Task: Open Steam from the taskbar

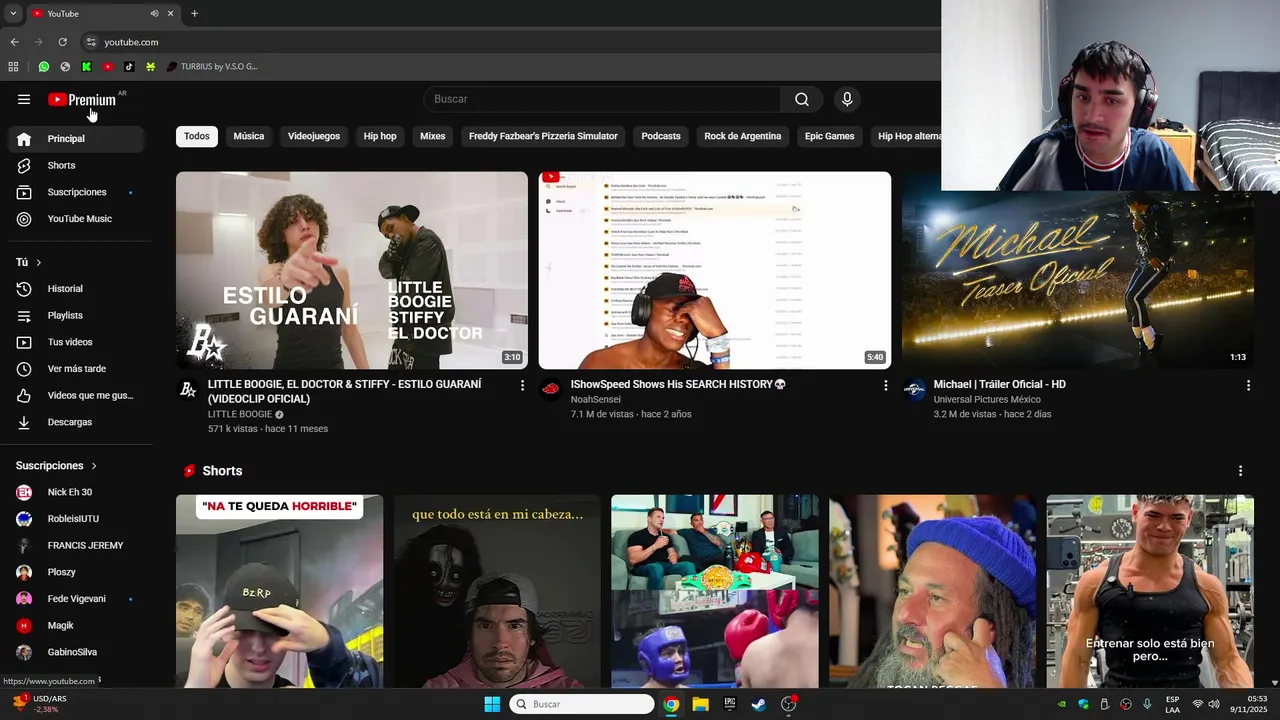Action: coord(758,704)
